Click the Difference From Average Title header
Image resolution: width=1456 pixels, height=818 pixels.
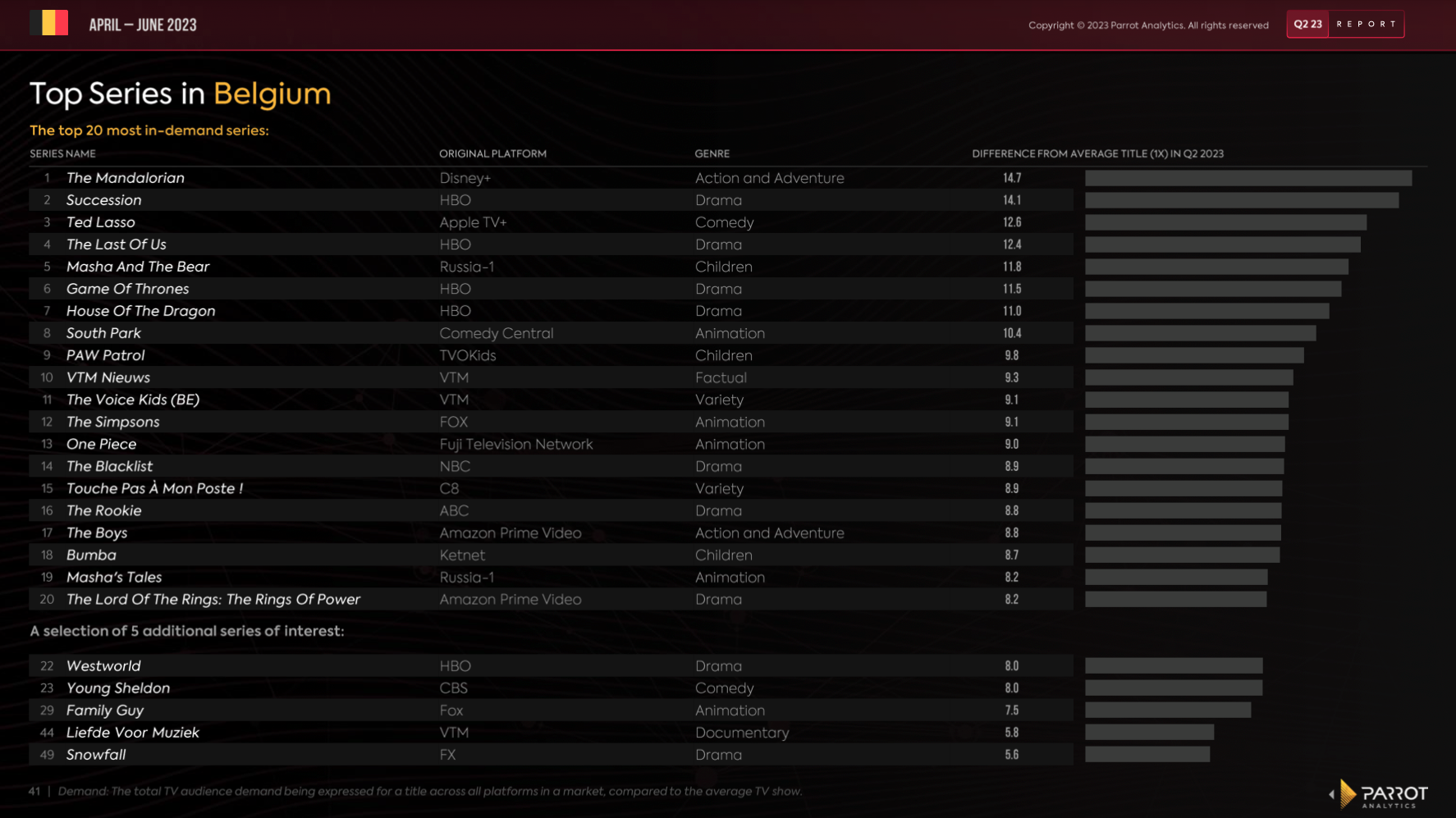[x=1097, y=153]
